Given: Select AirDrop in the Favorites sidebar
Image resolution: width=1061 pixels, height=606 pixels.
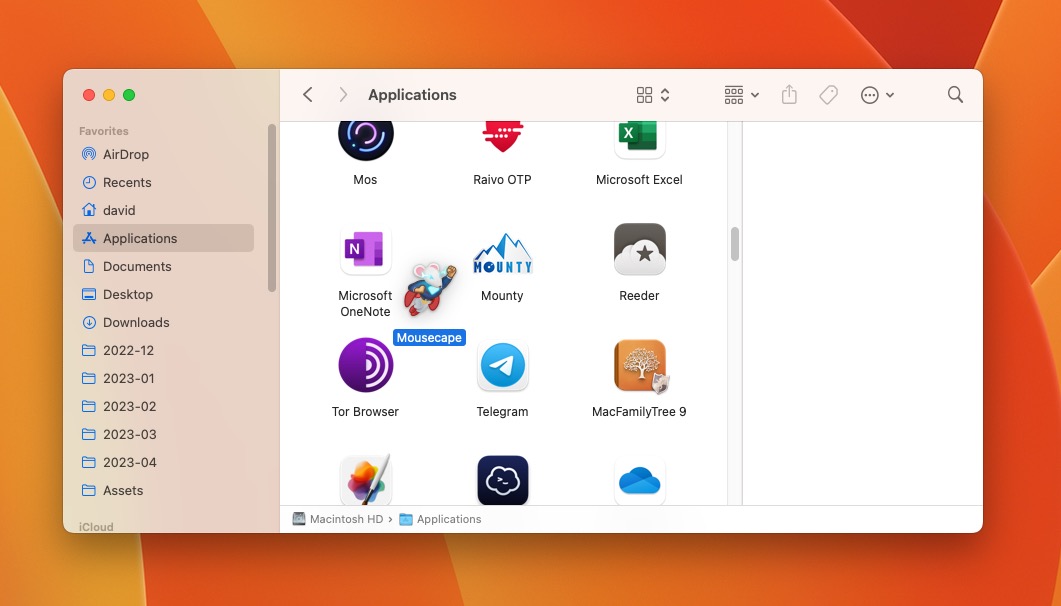Looking at the screenshot, I should coord(126,154).
